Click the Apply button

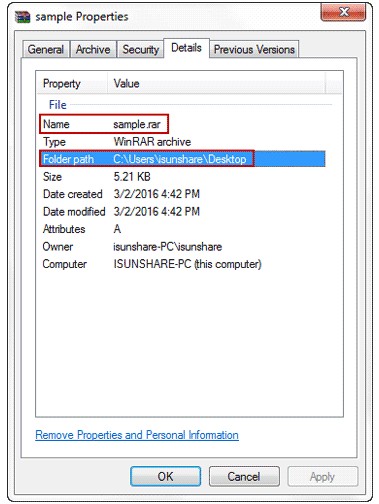(x=322, y=476)
